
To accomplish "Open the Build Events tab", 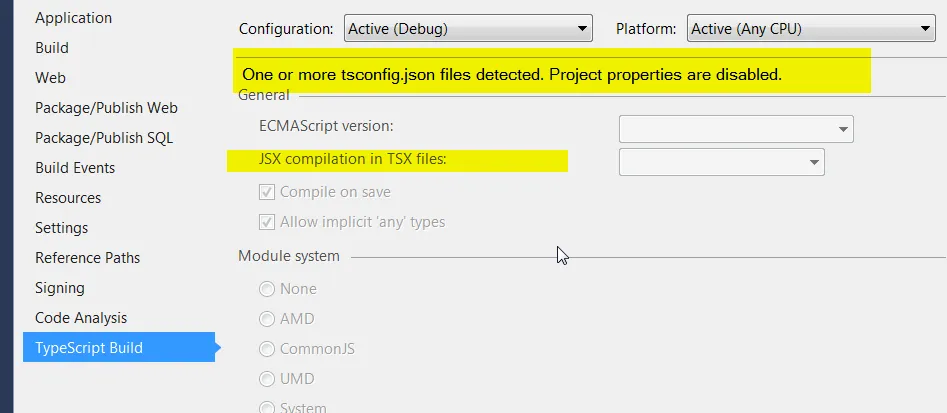I will (75, 168).
